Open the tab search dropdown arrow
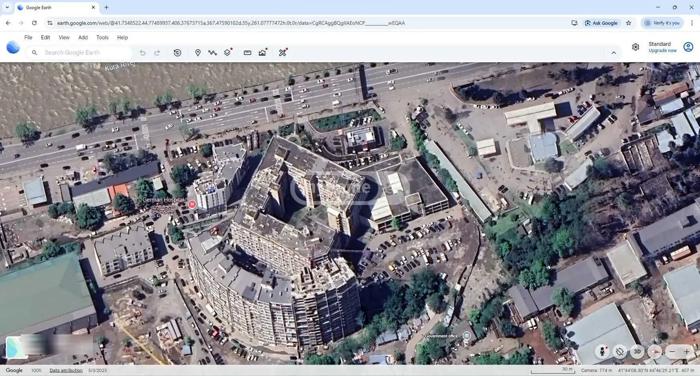Screen dimensions: 700x376 click(7, 8)
